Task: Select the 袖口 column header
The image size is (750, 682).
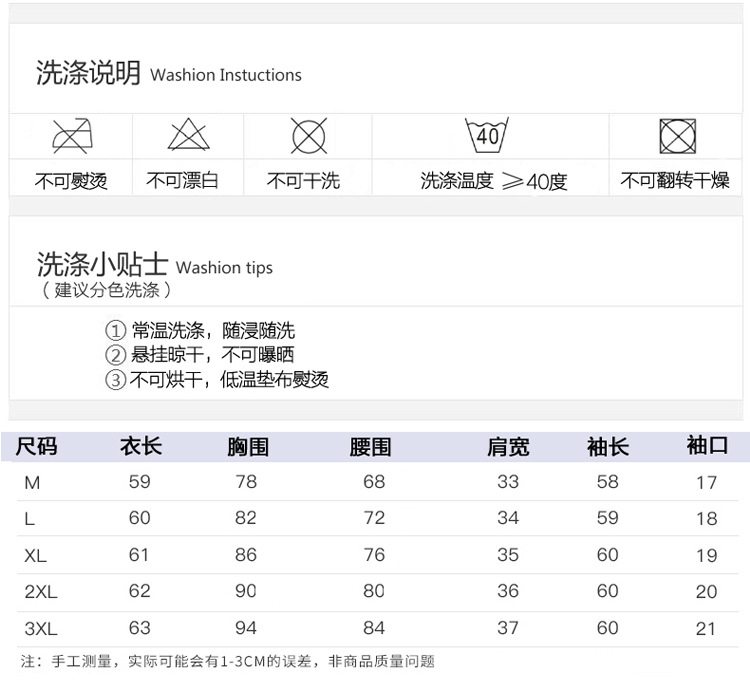Action: coord(707,446)
